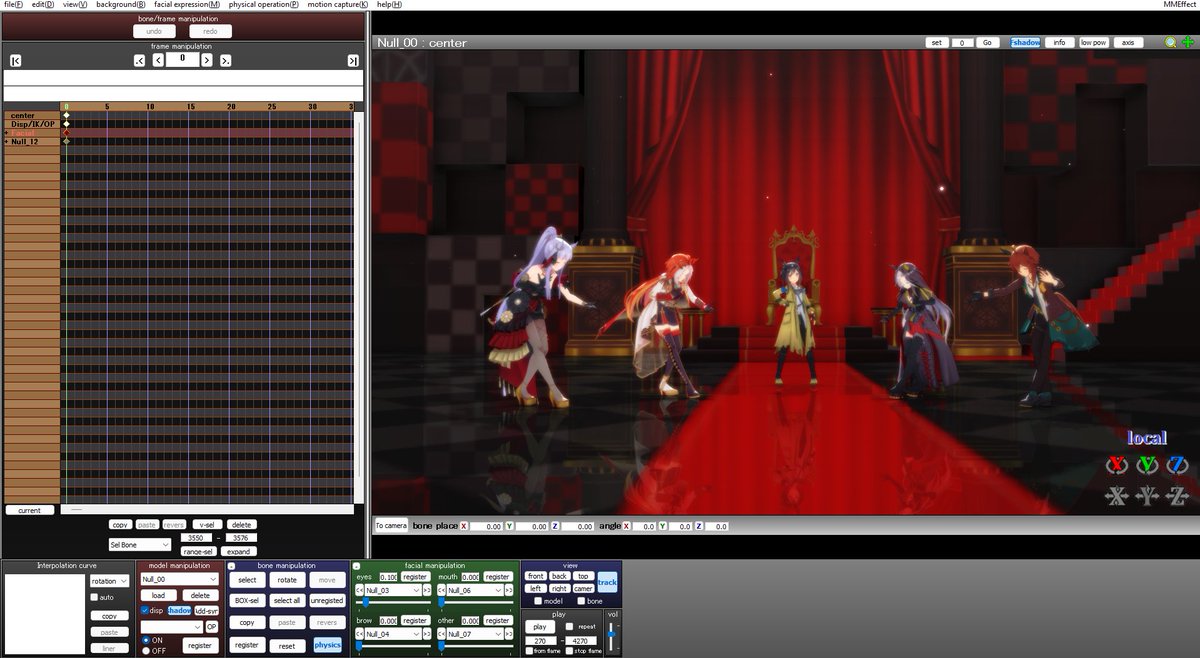
Task: Select next eyes morph with arrow
Action: click(427, 590)
